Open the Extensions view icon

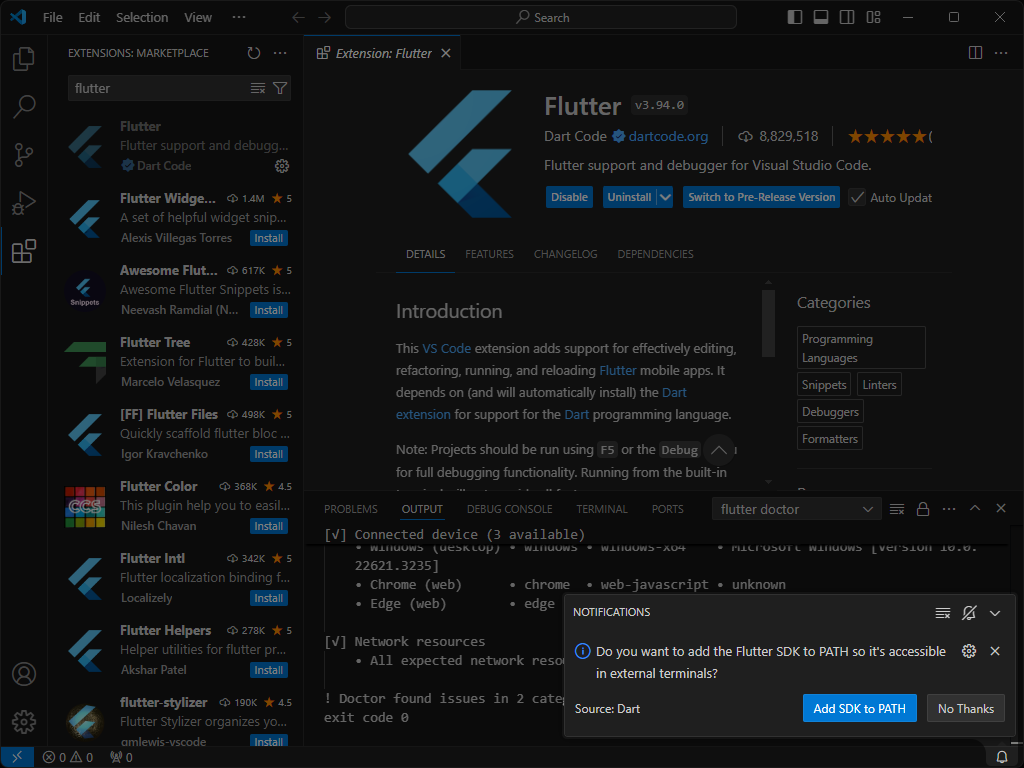24,251
